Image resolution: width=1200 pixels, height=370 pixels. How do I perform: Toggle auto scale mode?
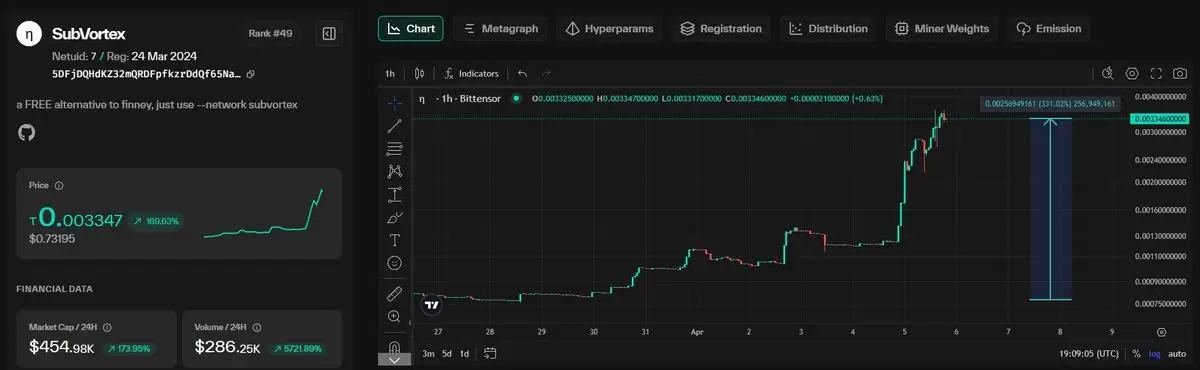point(1178,353)
